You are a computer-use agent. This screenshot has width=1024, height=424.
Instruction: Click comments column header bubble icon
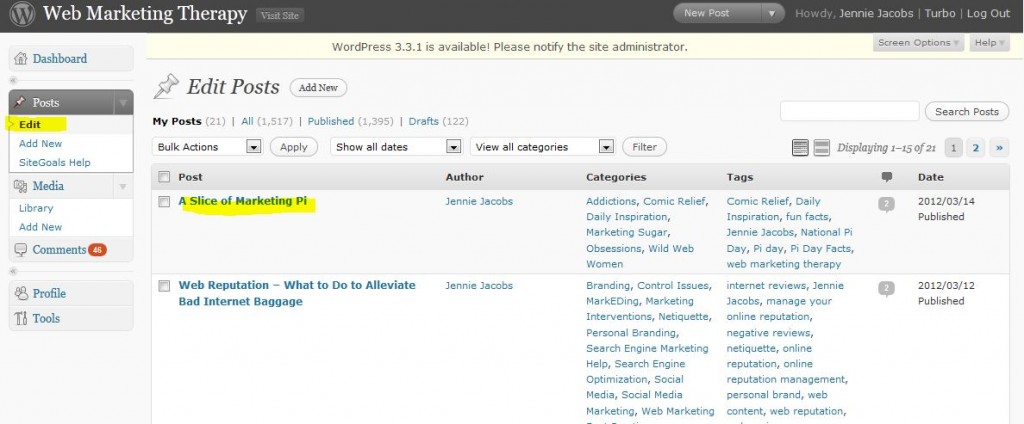click(886, 177)
